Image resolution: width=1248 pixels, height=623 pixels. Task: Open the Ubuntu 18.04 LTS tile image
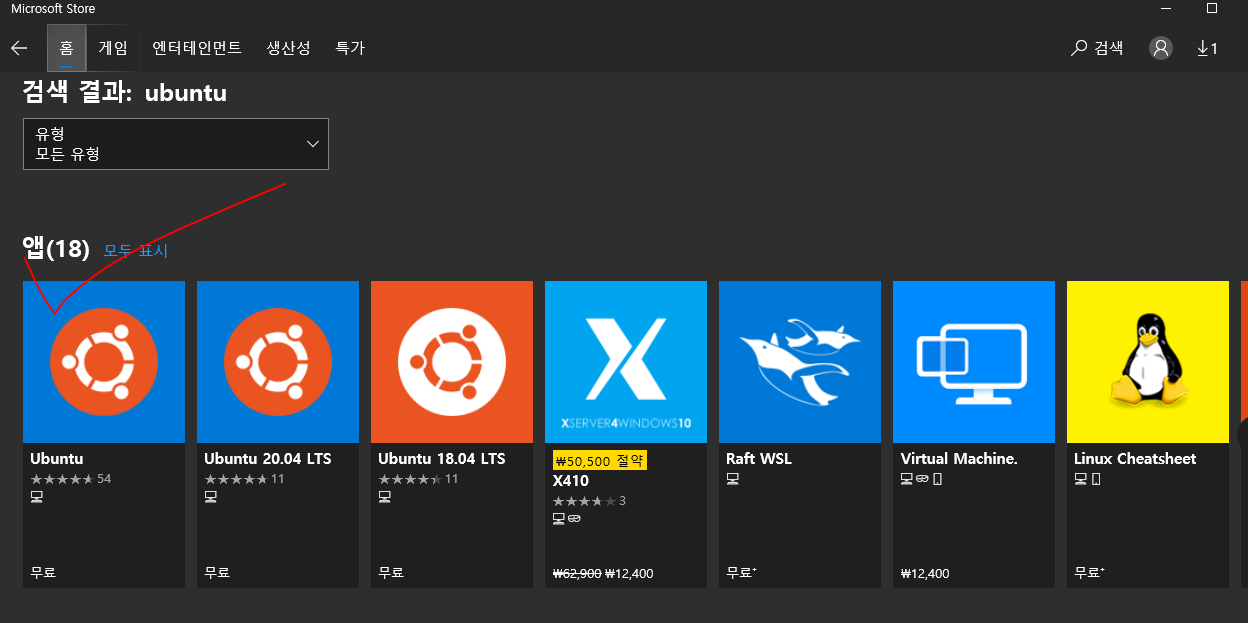[x=452, y=362]
